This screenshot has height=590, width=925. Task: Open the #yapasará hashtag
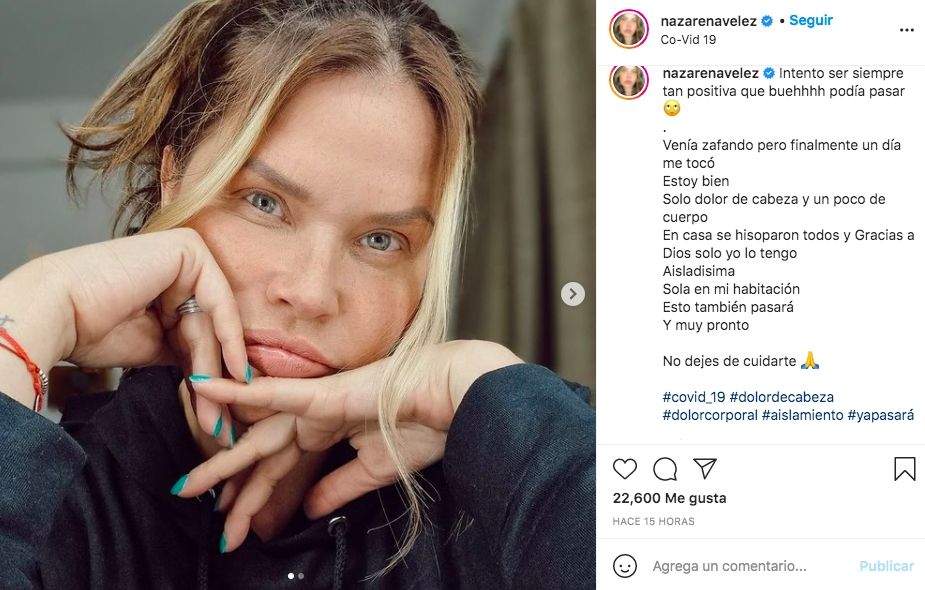(880, 415)
